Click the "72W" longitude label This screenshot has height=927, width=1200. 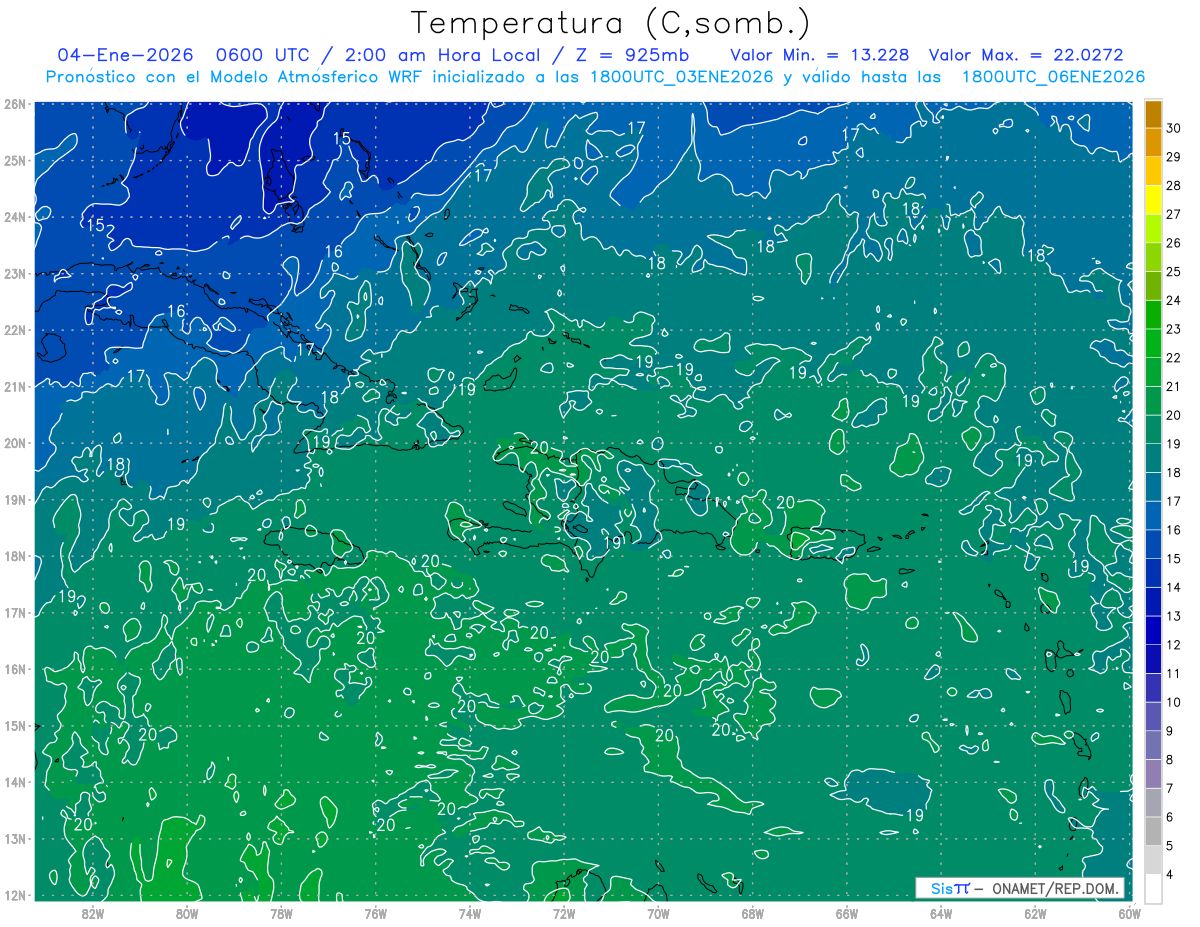[564, 913]
